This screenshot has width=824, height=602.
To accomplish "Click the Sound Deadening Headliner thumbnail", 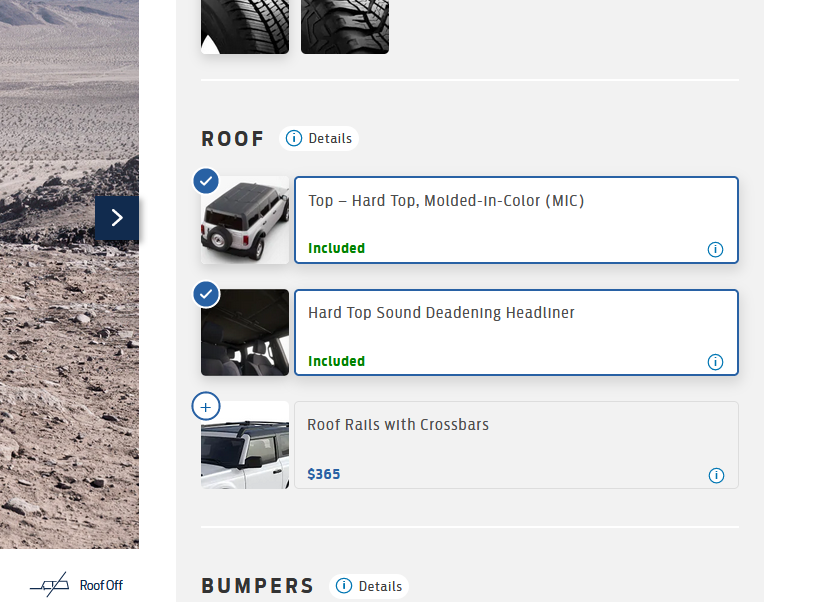I will coord(246,334).
